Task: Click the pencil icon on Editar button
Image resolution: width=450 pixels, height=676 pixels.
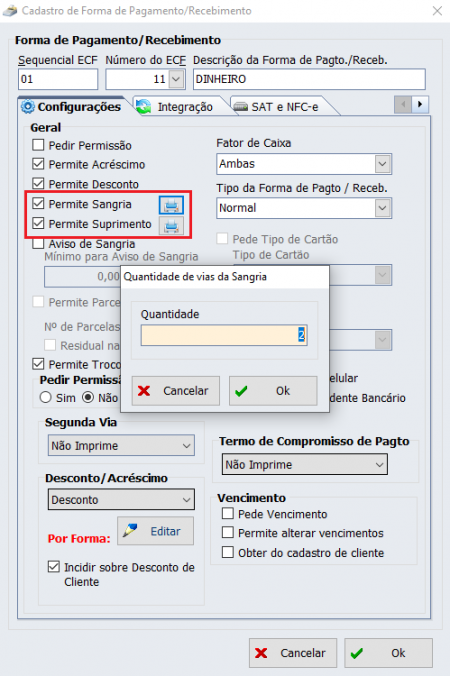Action: point(130,531)
